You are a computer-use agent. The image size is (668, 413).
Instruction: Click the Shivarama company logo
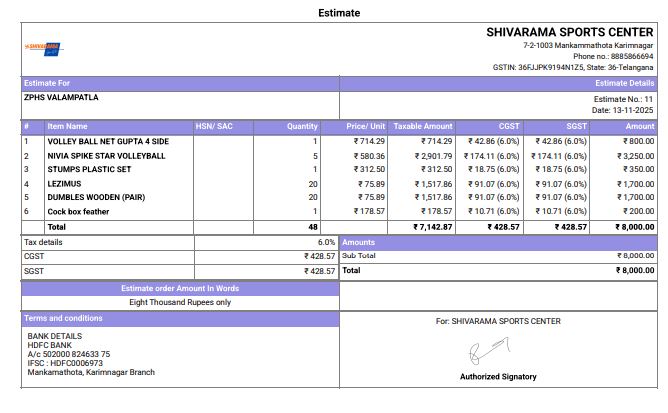42,47
